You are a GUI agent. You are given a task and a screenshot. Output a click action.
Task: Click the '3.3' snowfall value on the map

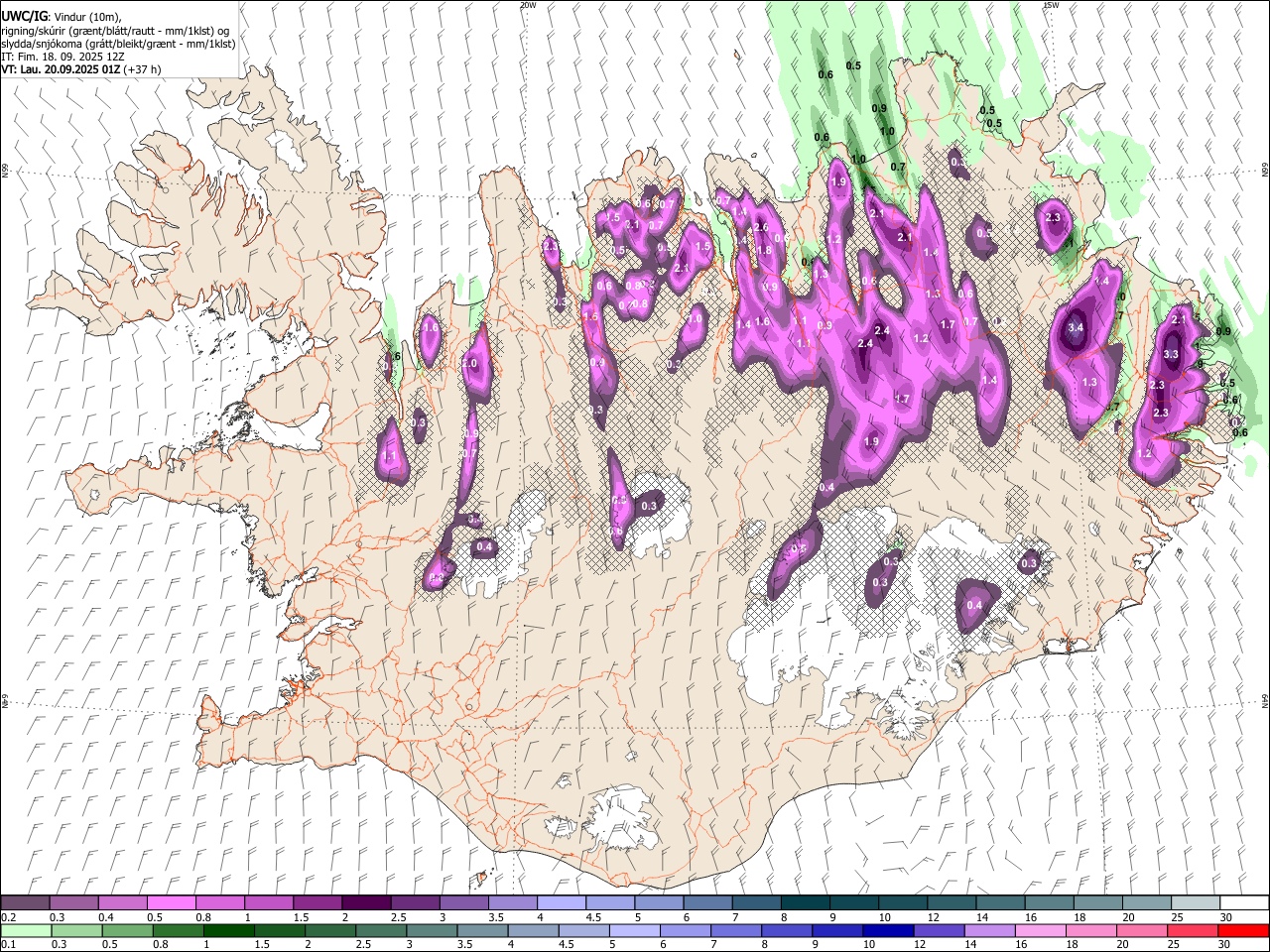[1170, 354]
